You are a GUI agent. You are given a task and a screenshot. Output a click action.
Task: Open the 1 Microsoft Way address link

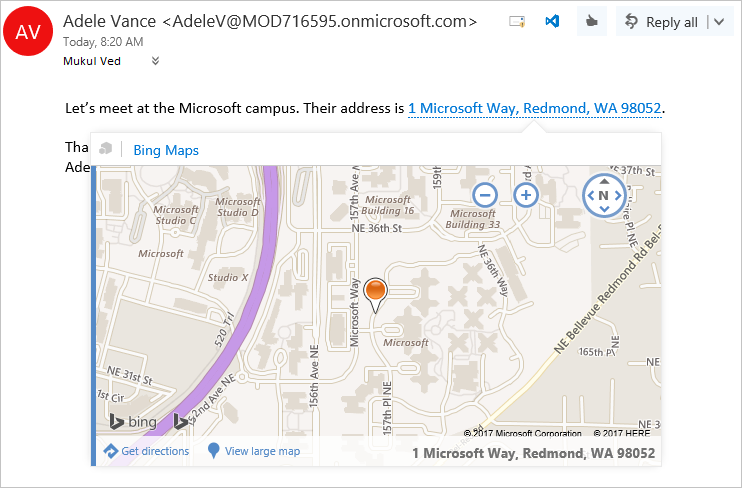534,108
